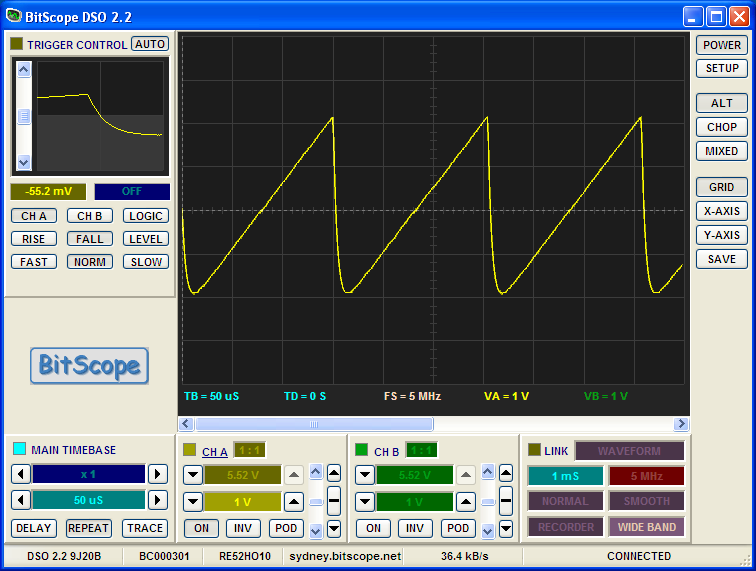Select CHOP display mode
Screen dimensions: 756x571
tap(722, 127)
